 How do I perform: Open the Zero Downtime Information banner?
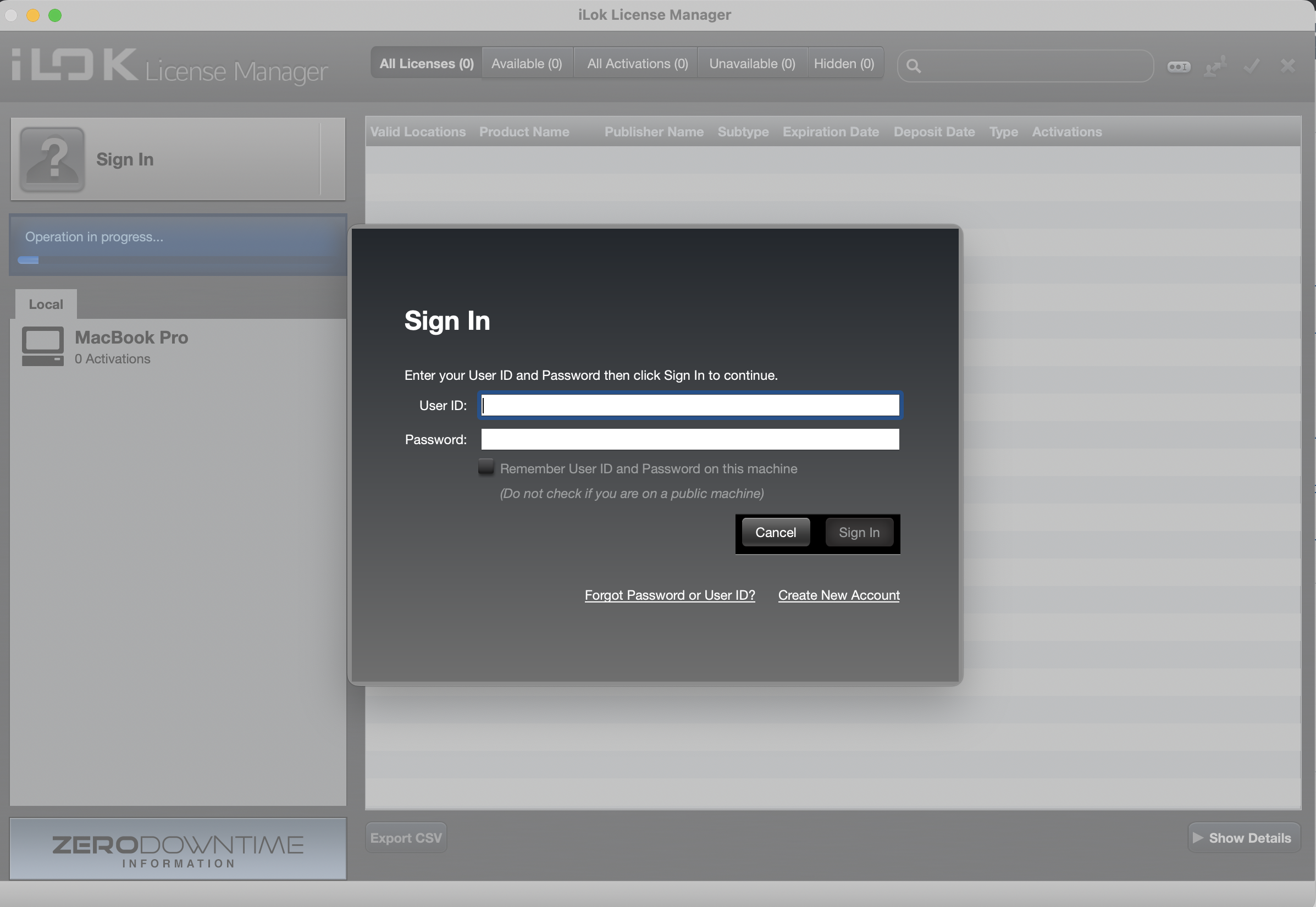(178, 849)
